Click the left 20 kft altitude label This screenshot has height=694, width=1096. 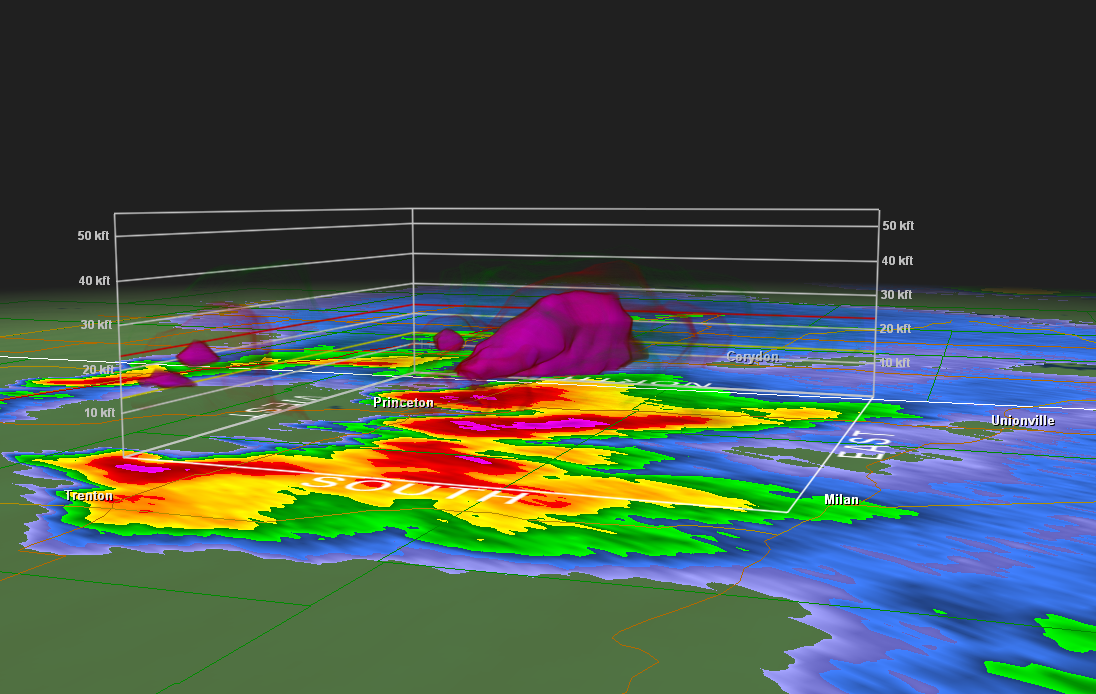98,370
